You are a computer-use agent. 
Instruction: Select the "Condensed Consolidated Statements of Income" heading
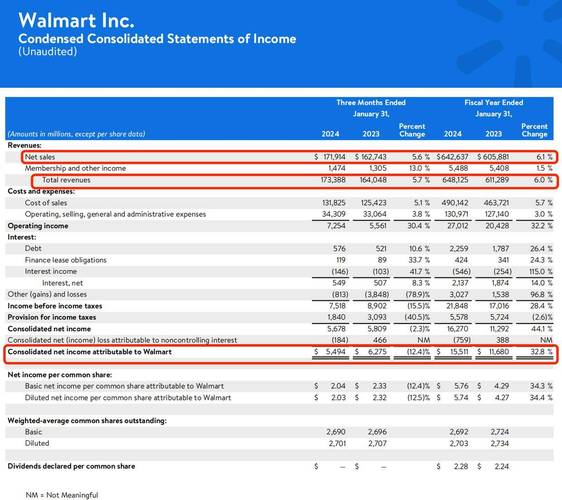(x=157, y=39)
